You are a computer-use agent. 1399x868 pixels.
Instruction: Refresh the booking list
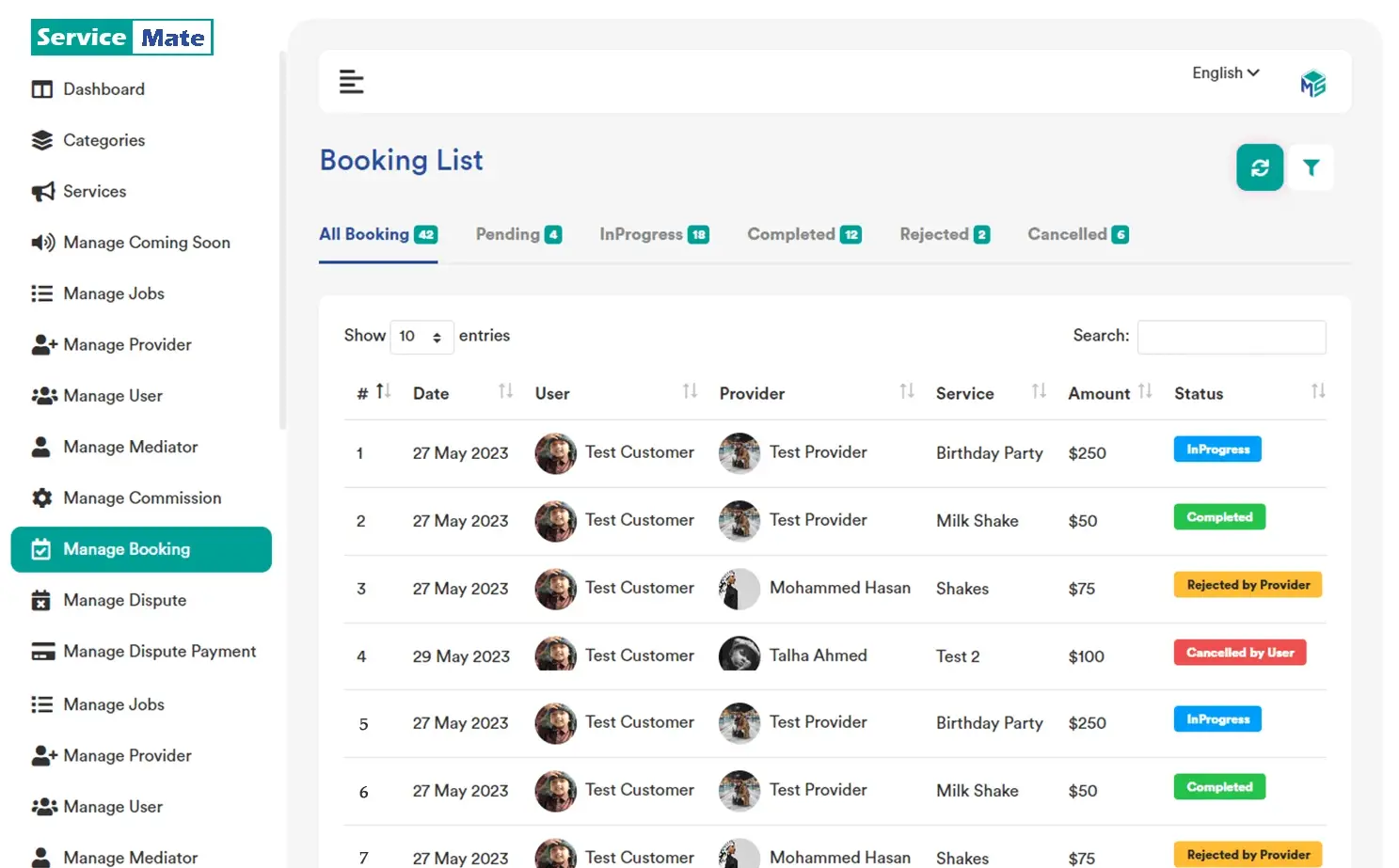click(x=1259, y=166)
